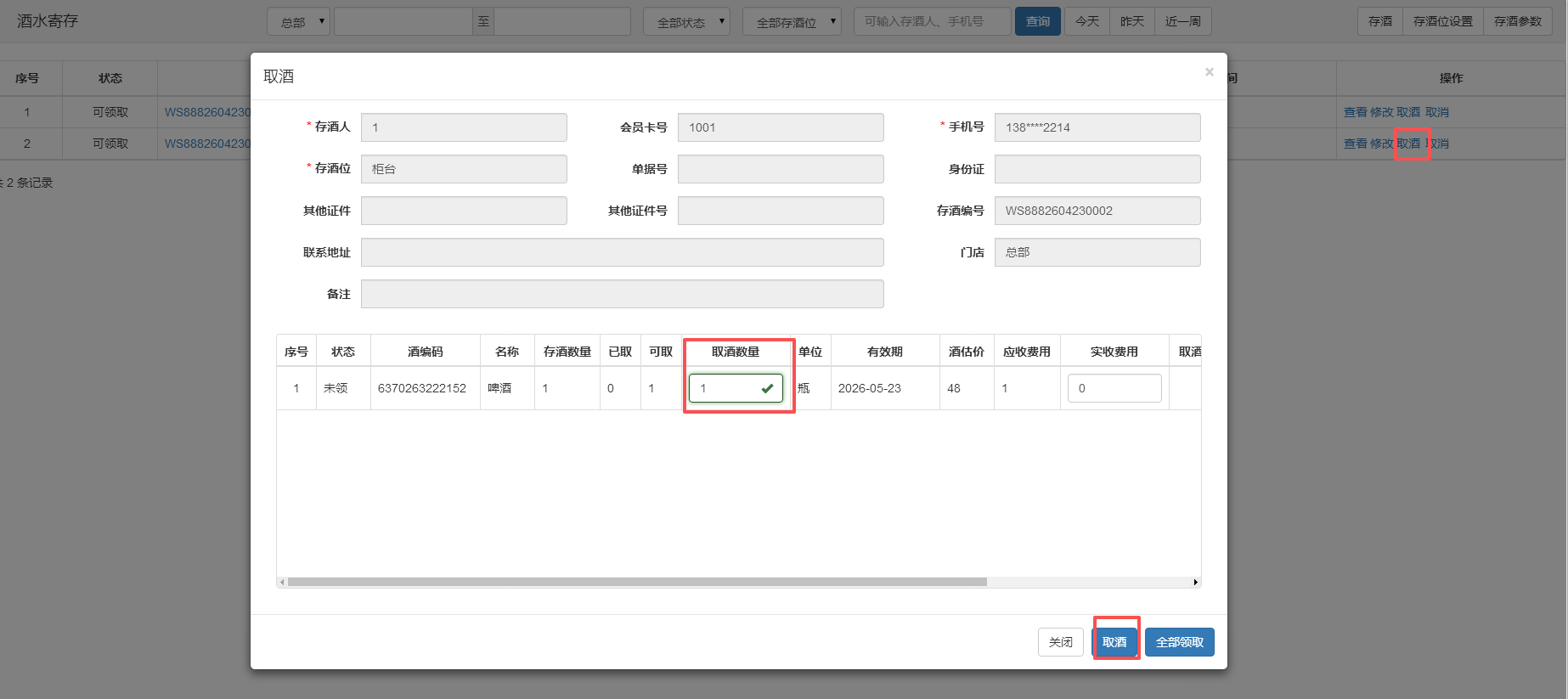Select the 近一周 filter
The height and width of the screenshot is (699, 1568).
point(1183,21)
